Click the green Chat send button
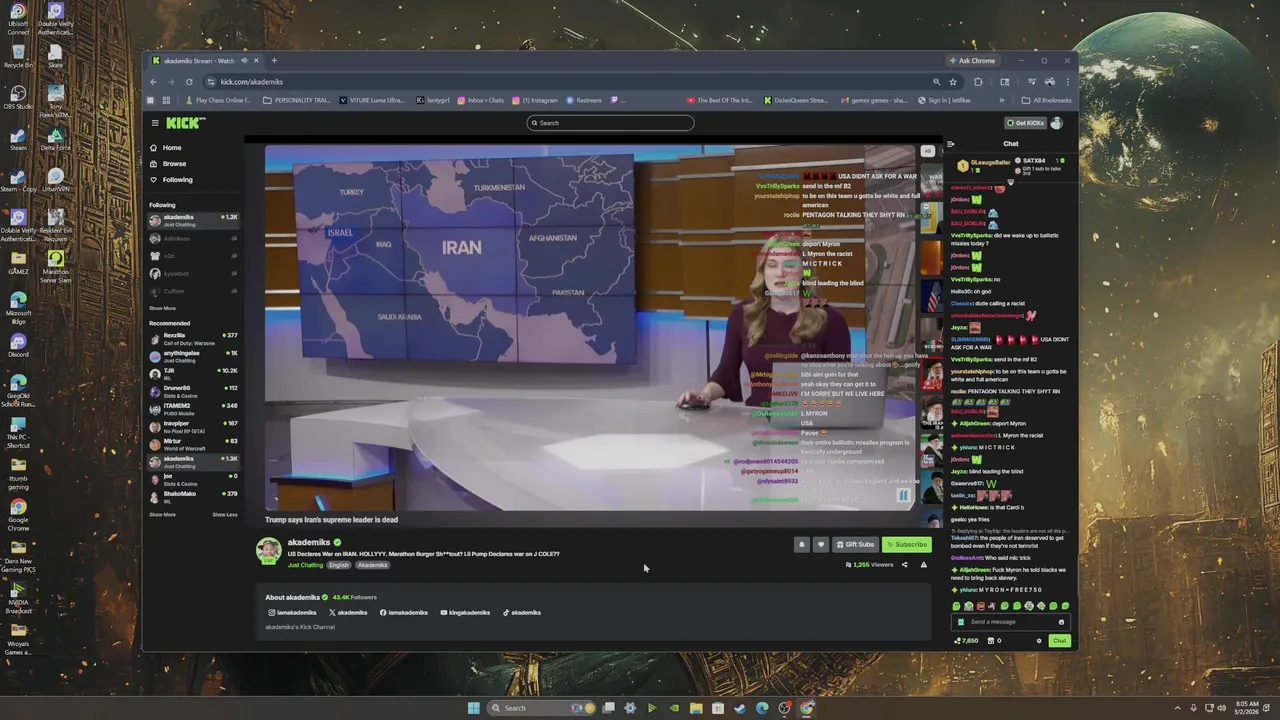This screenshot has height=720, width=1280. tap(1059, 641)
